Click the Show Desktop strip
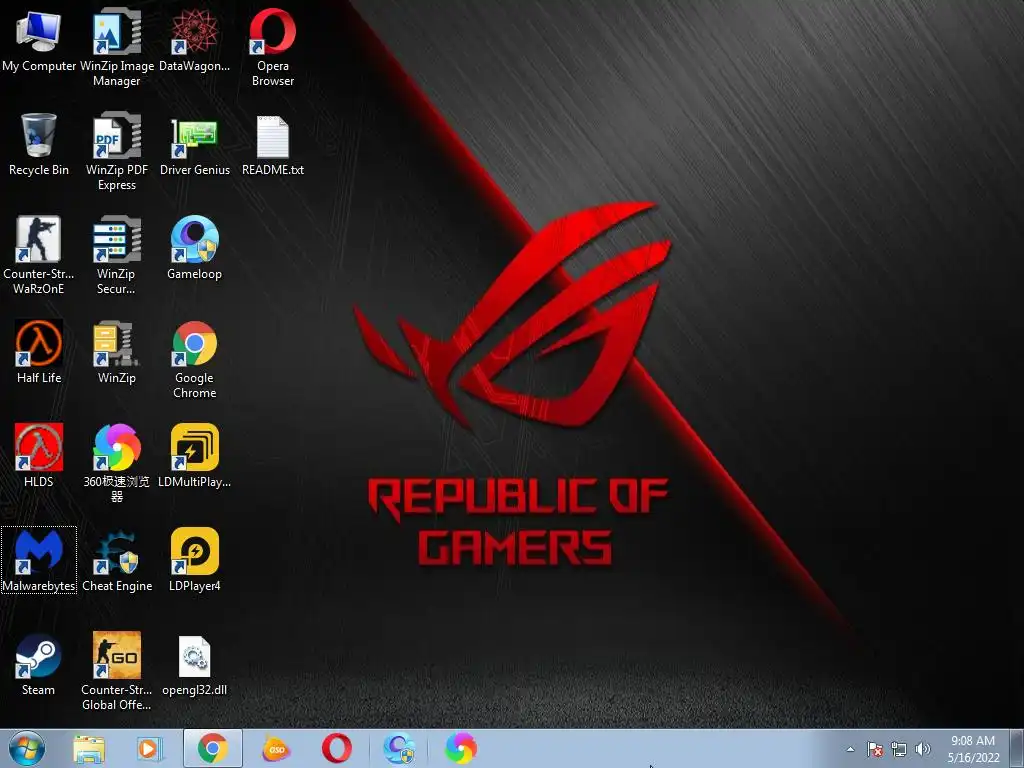 point(1018,748)
